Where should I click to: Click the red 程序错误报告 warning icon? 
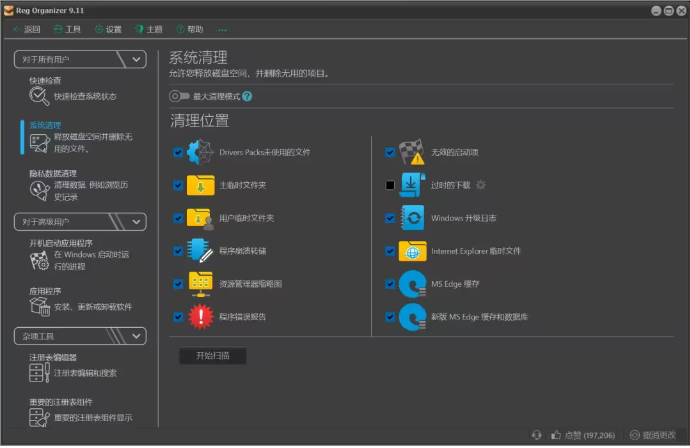201,317
